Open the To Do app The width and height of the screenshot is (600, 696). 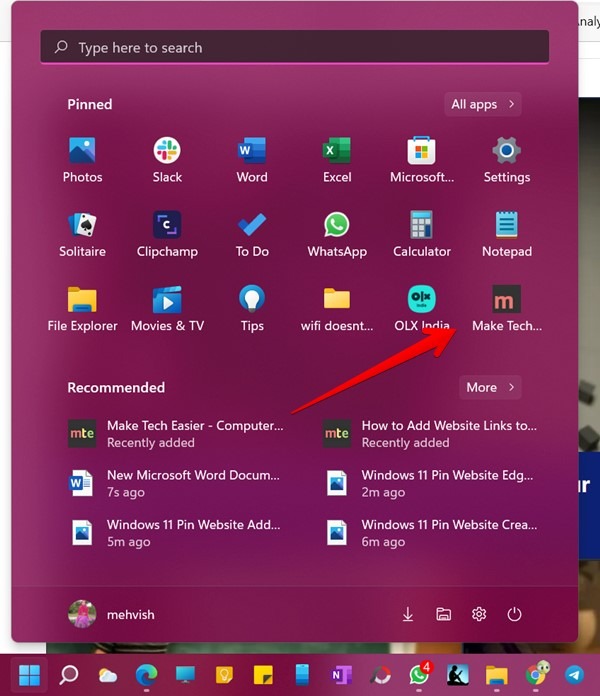pyautogui.click(x=252, y=234)
